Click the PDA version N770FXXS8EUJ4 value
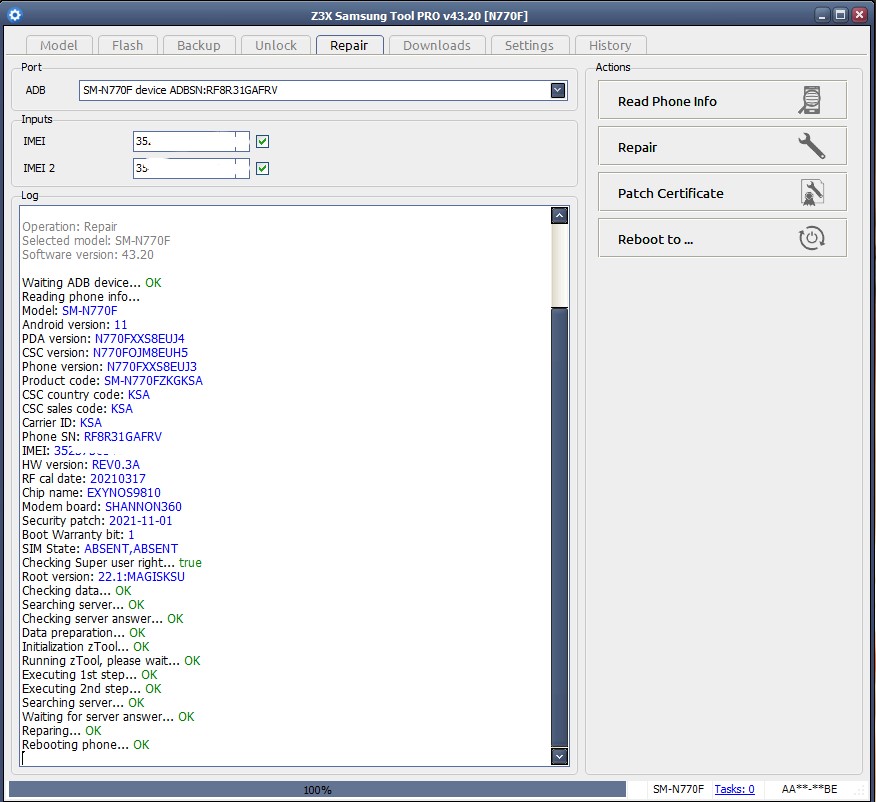The height and width of the screenshot is (802, 876). (140, 338)
